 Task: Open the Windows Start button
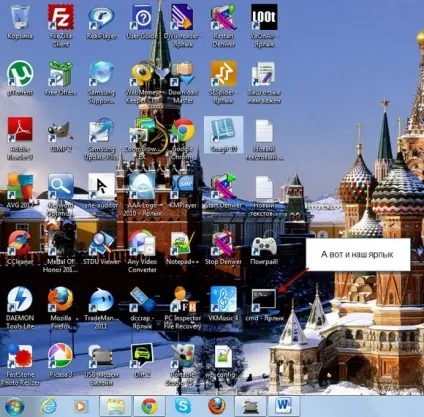click(x=14, y=406)
